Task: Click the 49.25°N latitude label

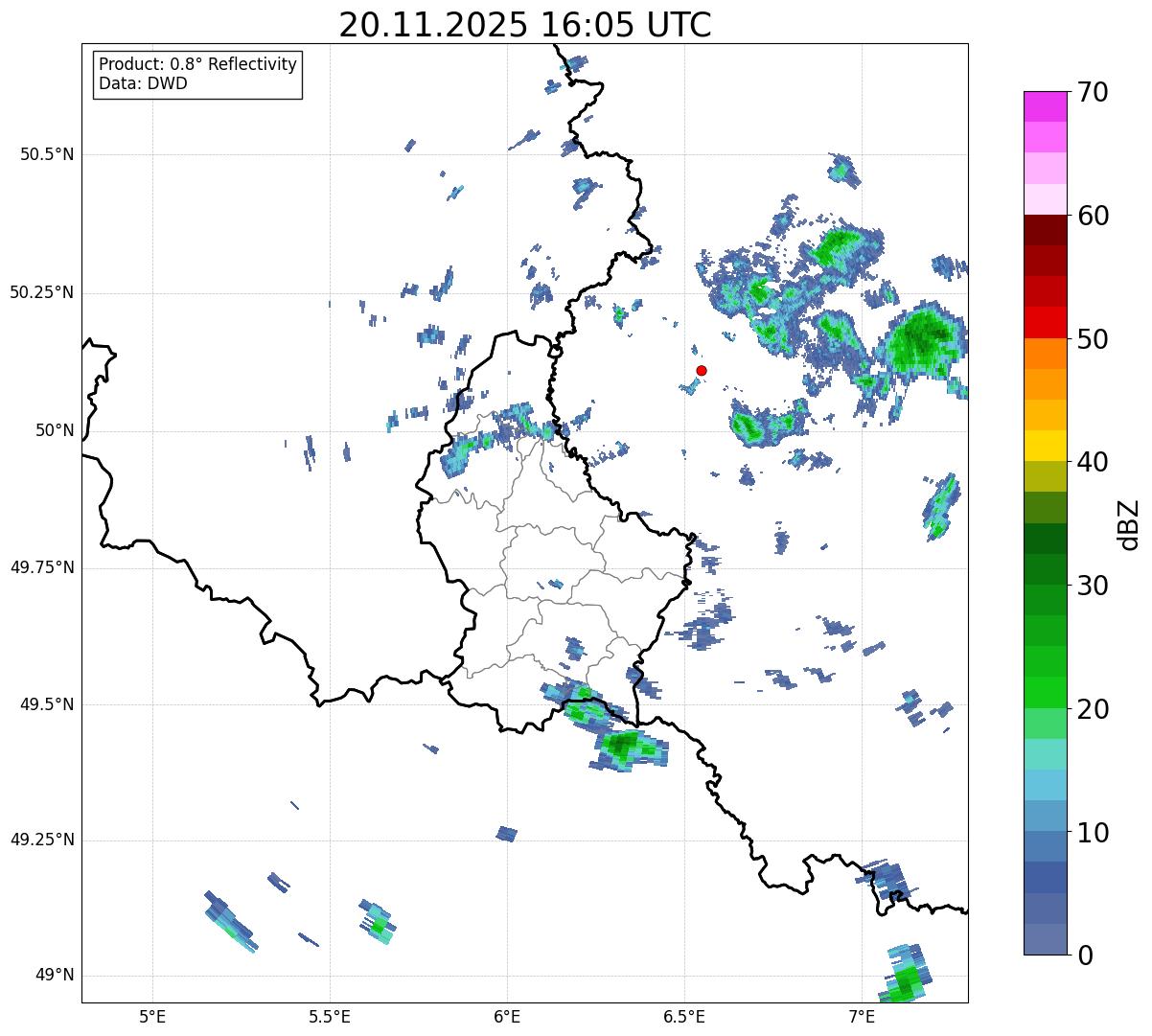Action: tap(42, 840)
